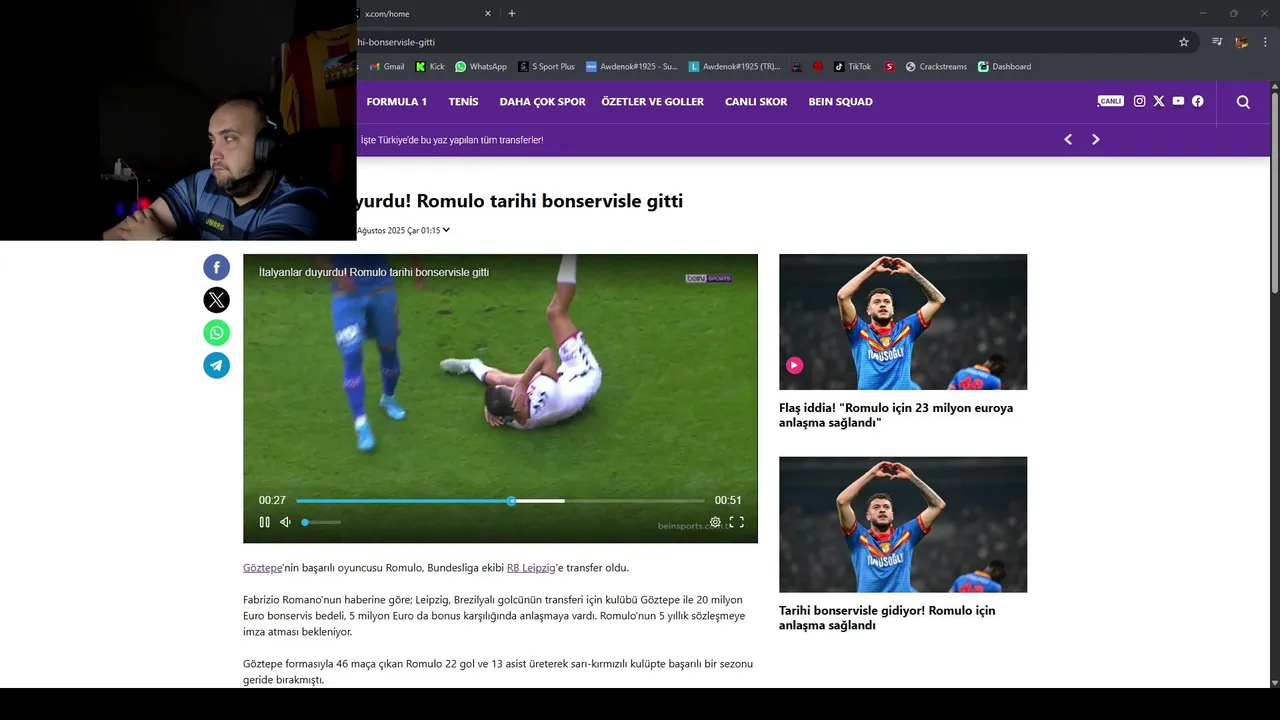This screenshot has width=1280, height=720.
Task: Open S Sport Plus bookmark
Action: 547,66
